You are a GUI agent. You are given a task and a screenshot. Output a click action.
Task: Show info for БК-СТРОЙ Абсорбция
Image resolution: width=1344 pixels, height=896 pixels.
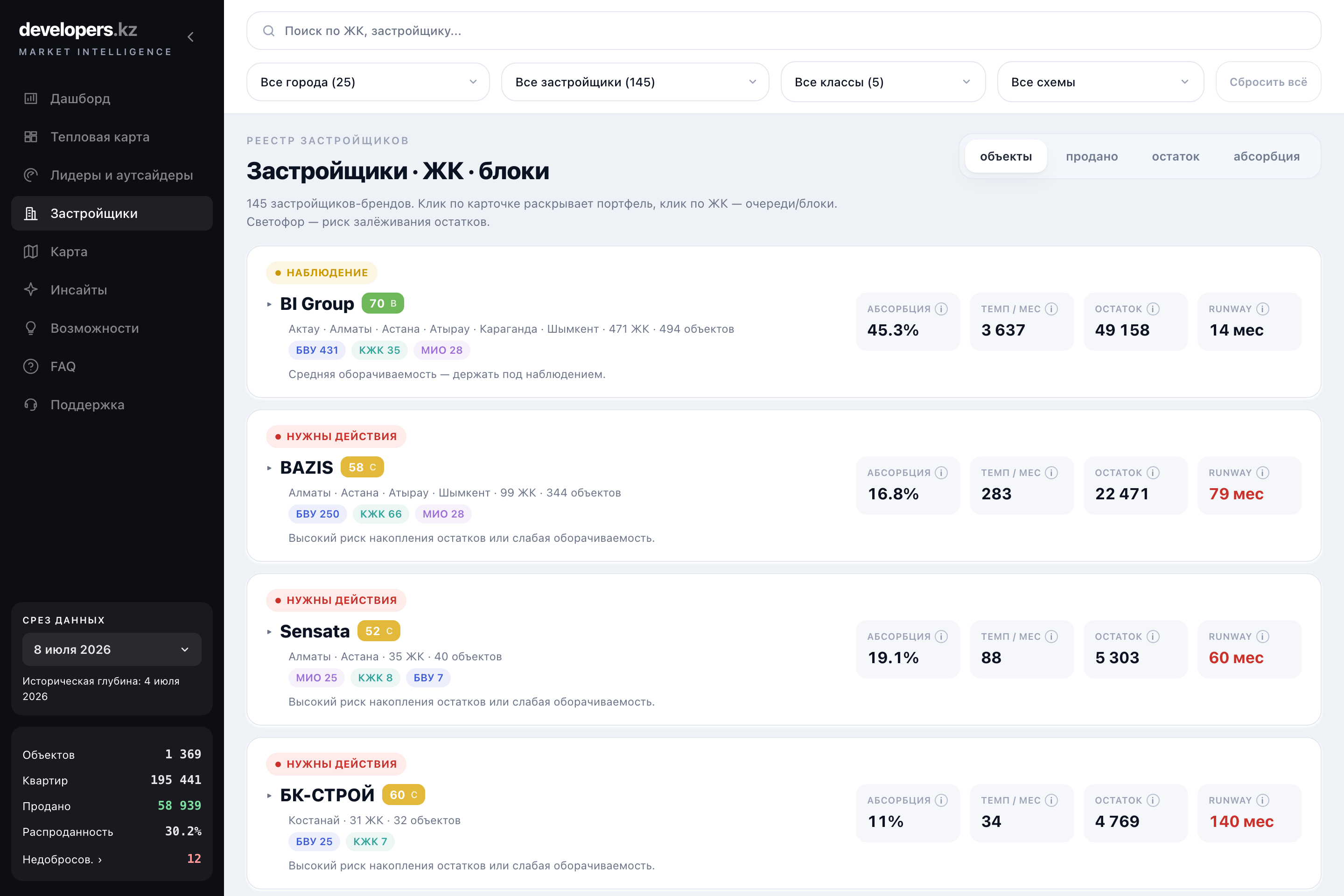[x=941, y=801]
